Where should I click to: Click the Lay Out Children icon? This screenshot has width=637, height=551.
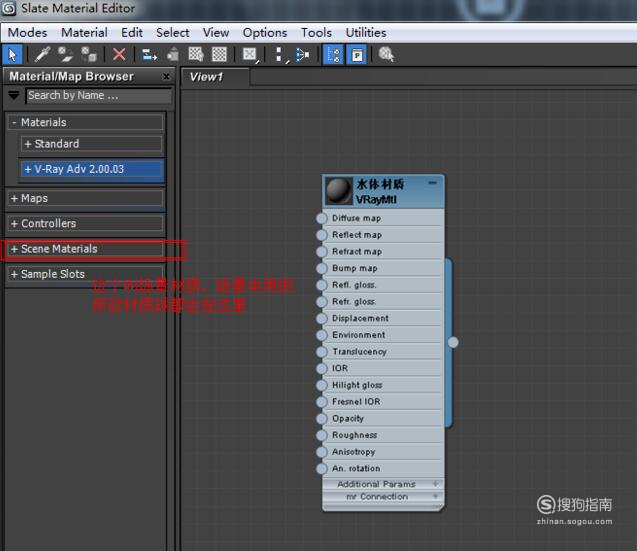[x=303, y=54]
